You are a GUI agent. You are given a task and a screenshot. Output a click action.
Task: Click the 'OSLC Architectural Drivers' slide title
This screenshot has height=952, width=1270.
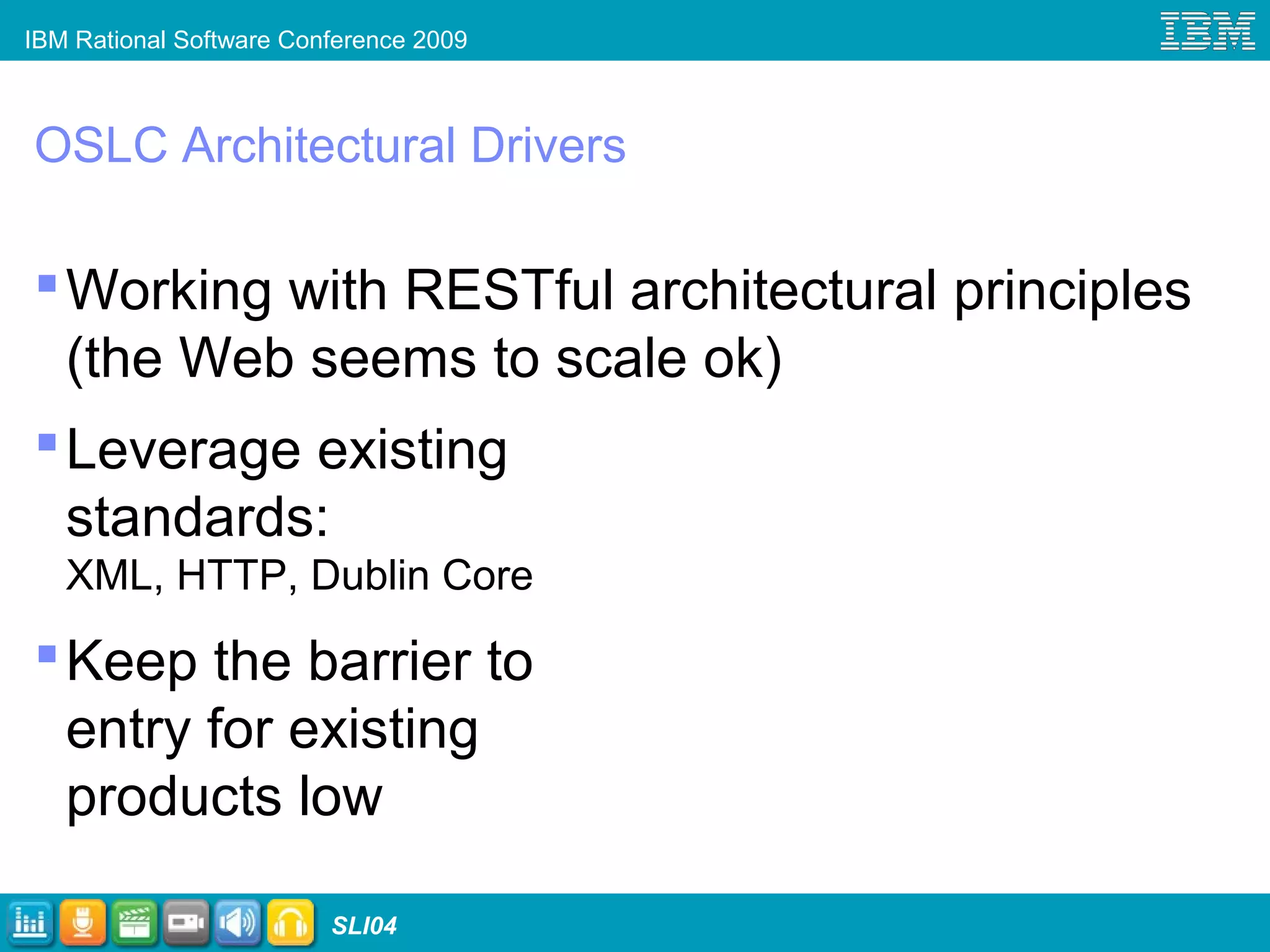(331, 145)
